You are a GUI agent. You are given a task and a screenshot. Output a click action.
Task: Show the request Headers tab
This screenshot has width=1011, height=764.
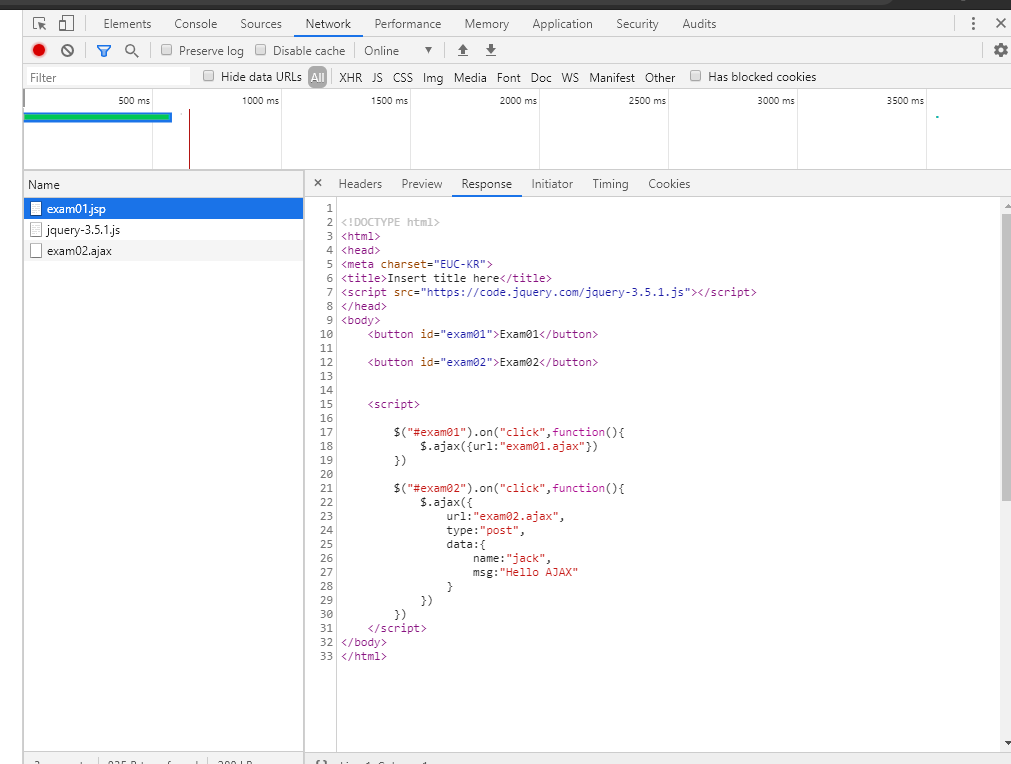(x=360, y=184)
